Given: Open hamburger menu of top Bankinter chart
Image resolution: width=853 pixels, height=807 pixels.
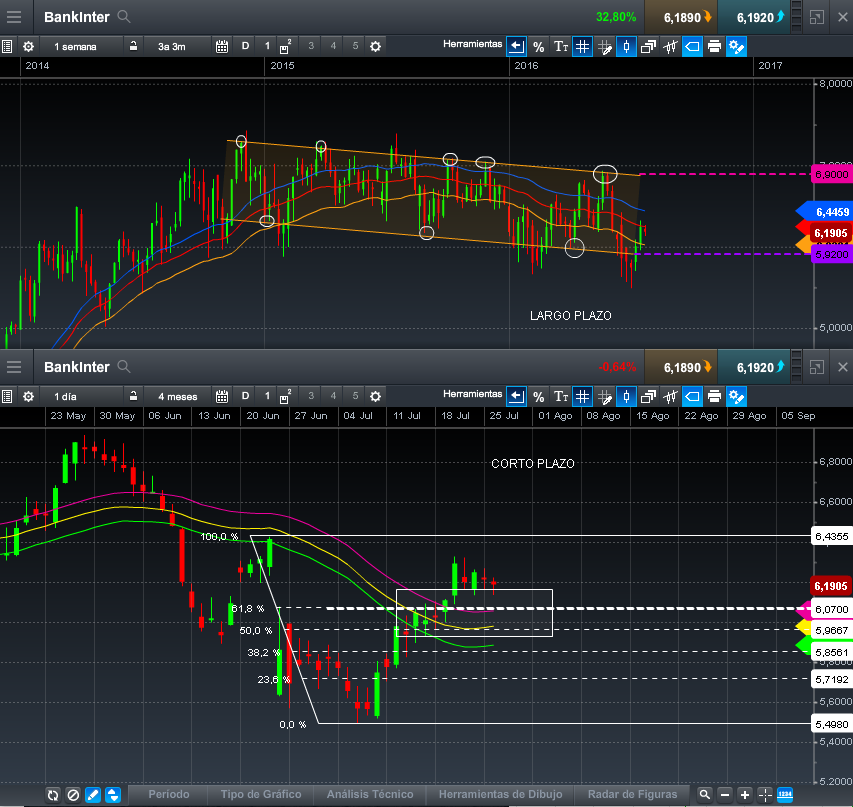Looking at the screenshot, I should click(x=14, y=17).
